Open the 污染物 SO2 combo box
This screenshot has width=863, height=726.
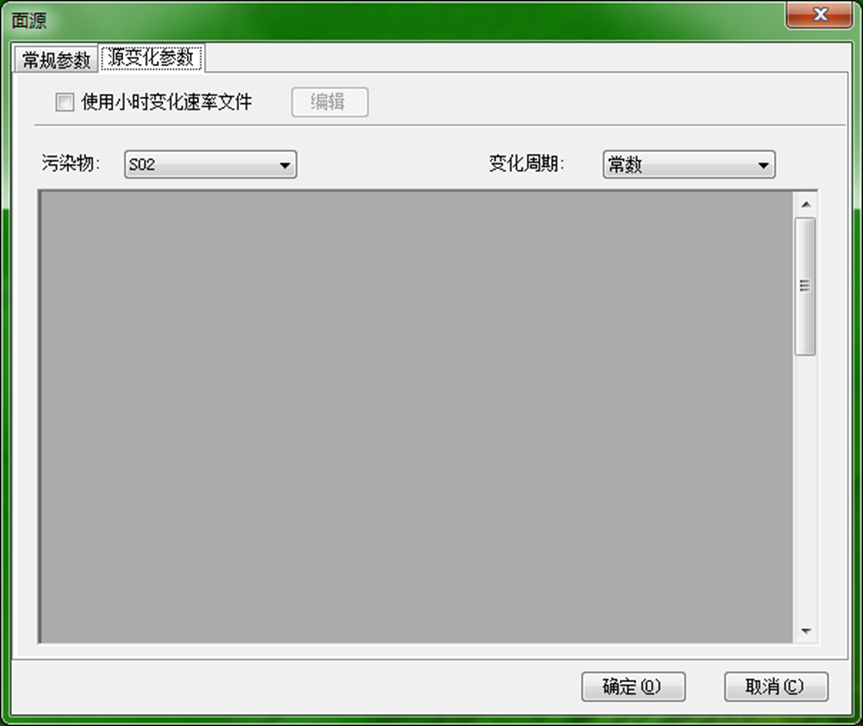coord(210,164)
